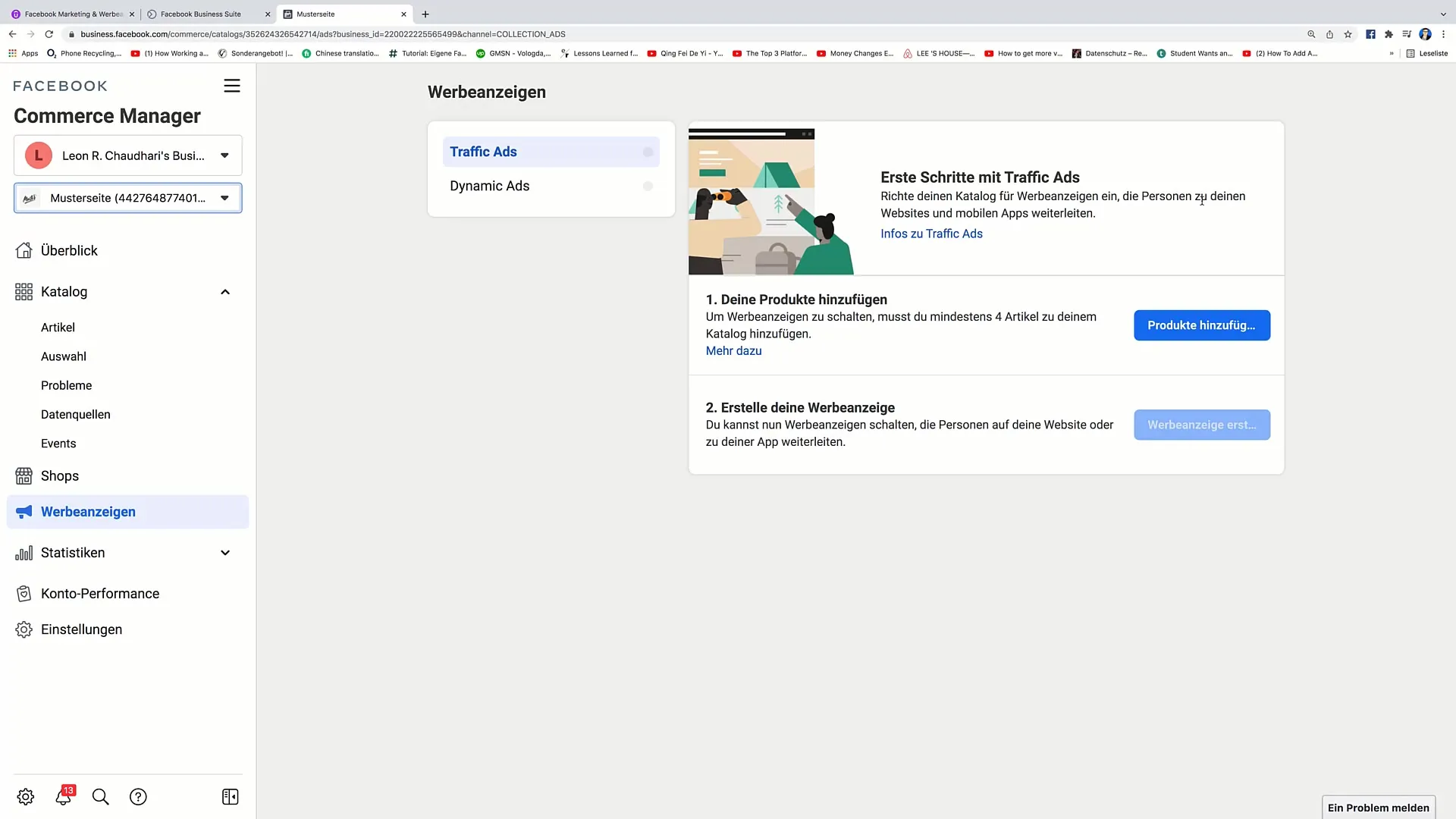Viewport: 1456px width, 819px height.
Task: Expand the Statistiken section chevron
Action: (225, 553)
